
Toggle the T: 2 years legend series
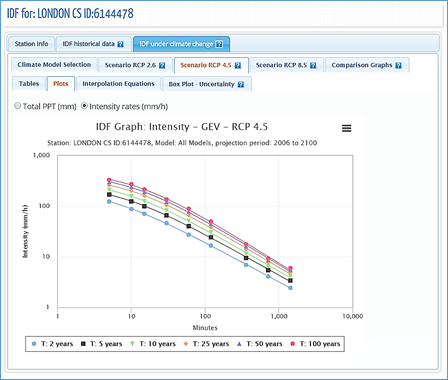(52, 344)
